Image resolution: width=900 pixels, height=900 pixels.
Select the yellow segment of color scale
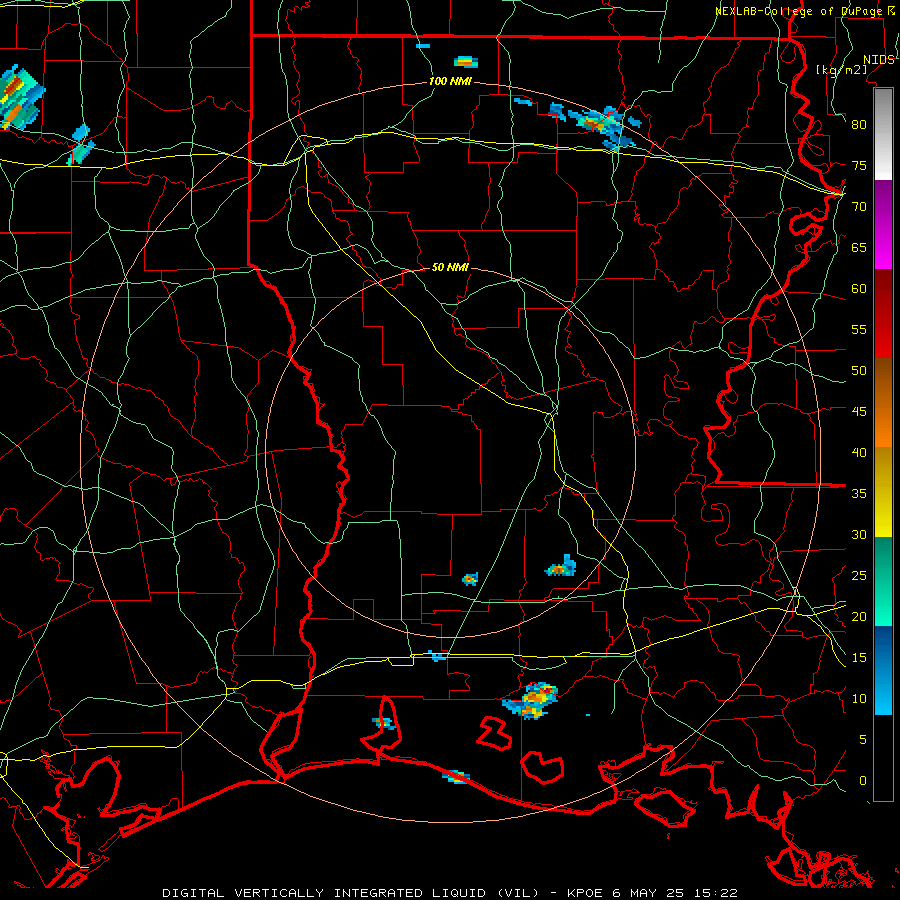(883, 492)
